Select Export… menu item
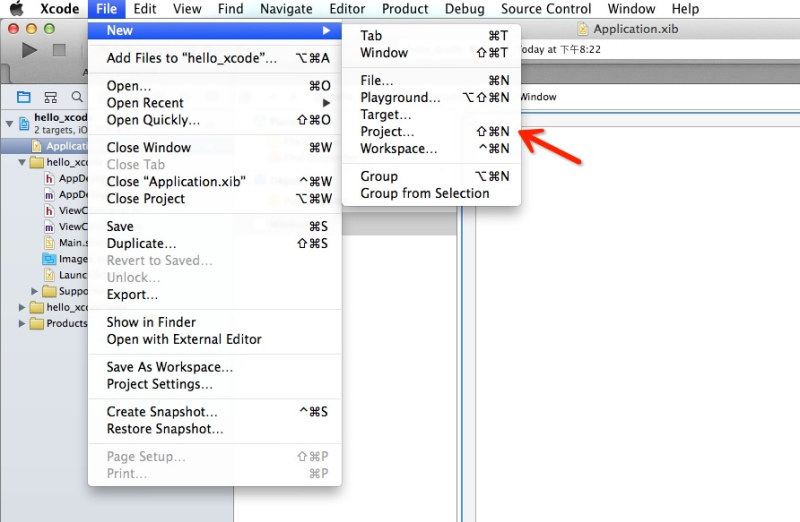This screenshot has width=800, height=522. pos(215,295)
